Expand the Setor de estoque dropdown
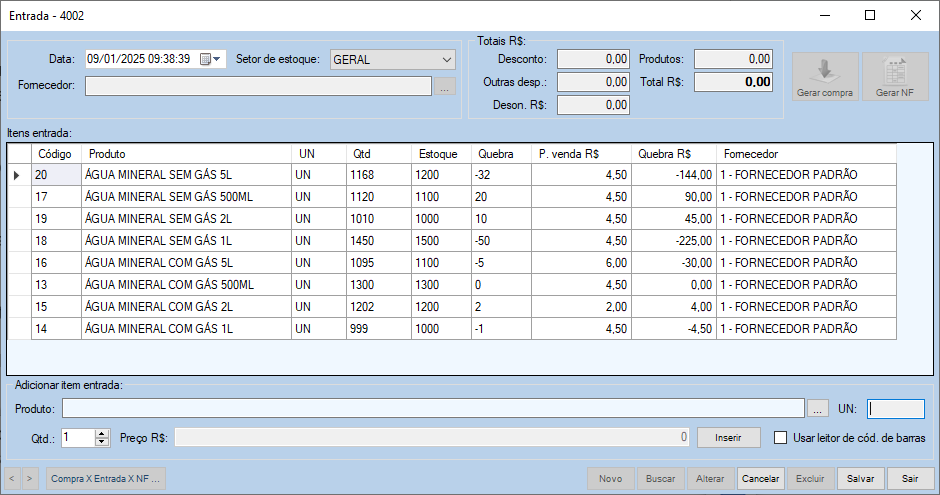The image size is (940, 495). point(446,60)
